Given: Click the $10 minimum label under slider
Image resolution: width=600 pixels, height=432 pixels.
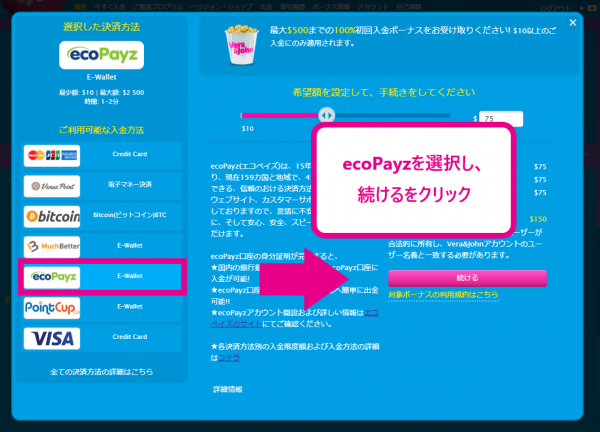Looking at the screenshot, I should click(x=248, y=129).
